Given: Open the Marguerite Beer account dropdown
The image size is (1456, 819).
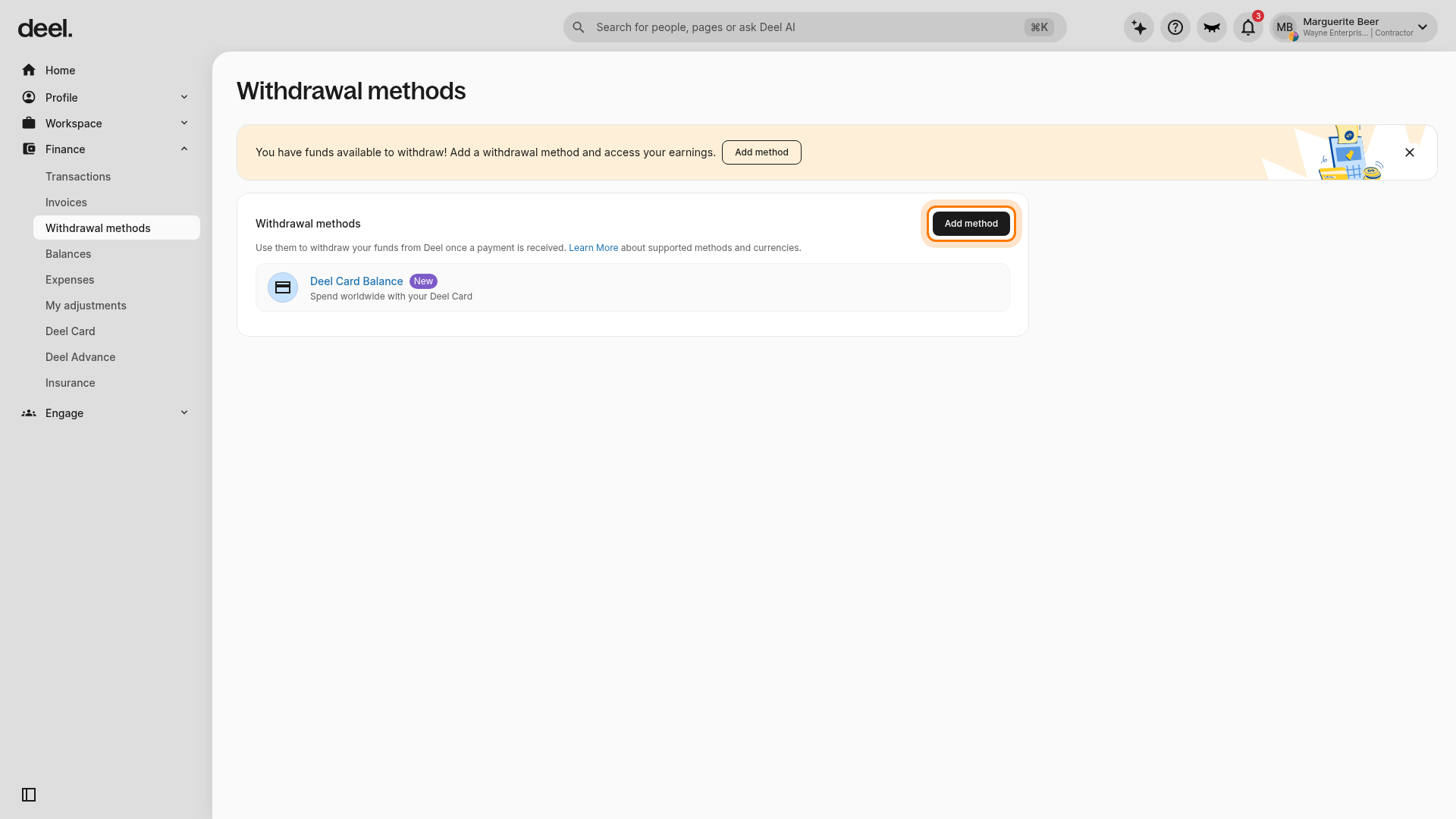Looking at the screenshot, I should pyautogui.click(x=1354, y=27).
